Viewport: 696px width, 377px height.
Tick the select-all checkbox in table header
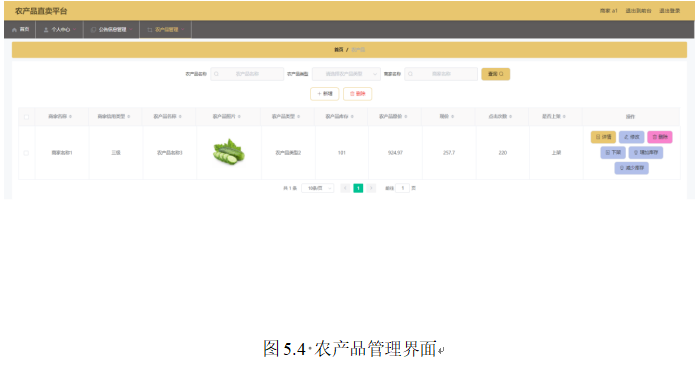tap(26, 117)
